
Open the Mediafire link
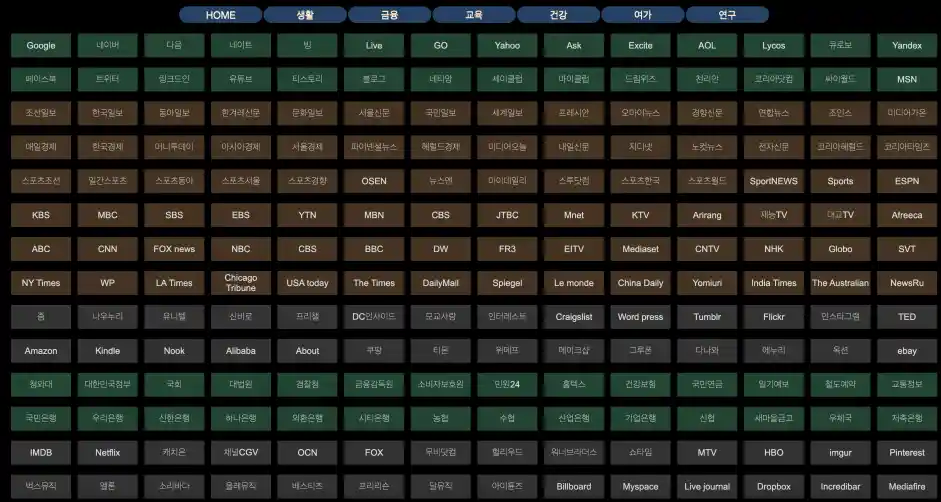click(907, 486)
